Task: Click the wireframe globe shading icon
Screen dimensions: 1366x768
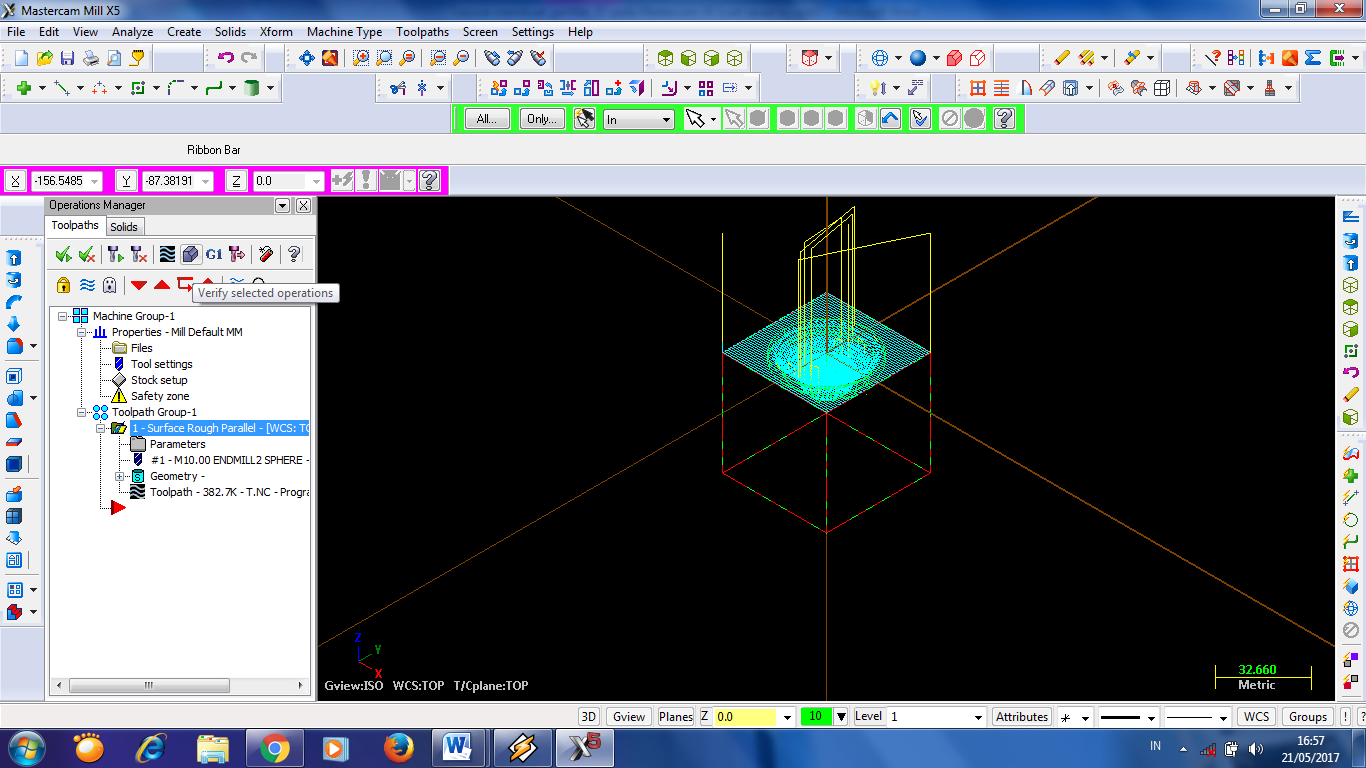Action: tap(880, 58)
